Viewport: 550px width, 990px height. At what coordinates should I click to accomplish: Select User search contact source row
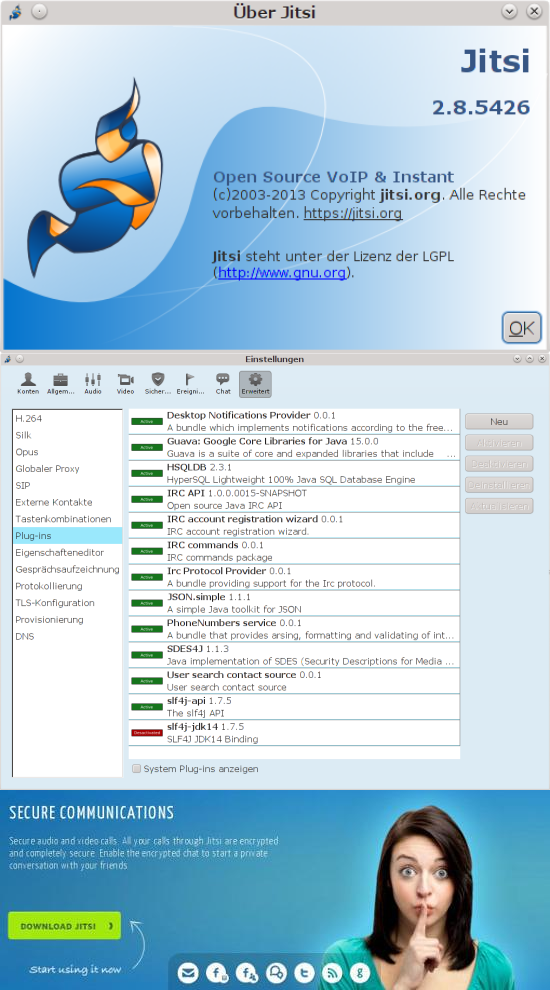tap(294, 680)
